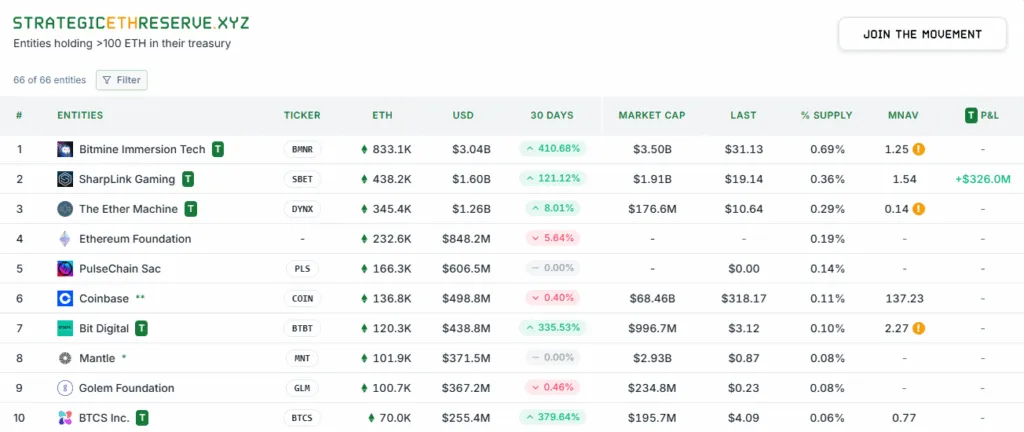Sort by the LAST column header
Viewport: 1024px width, 432px height.
[x=743, y=116]
